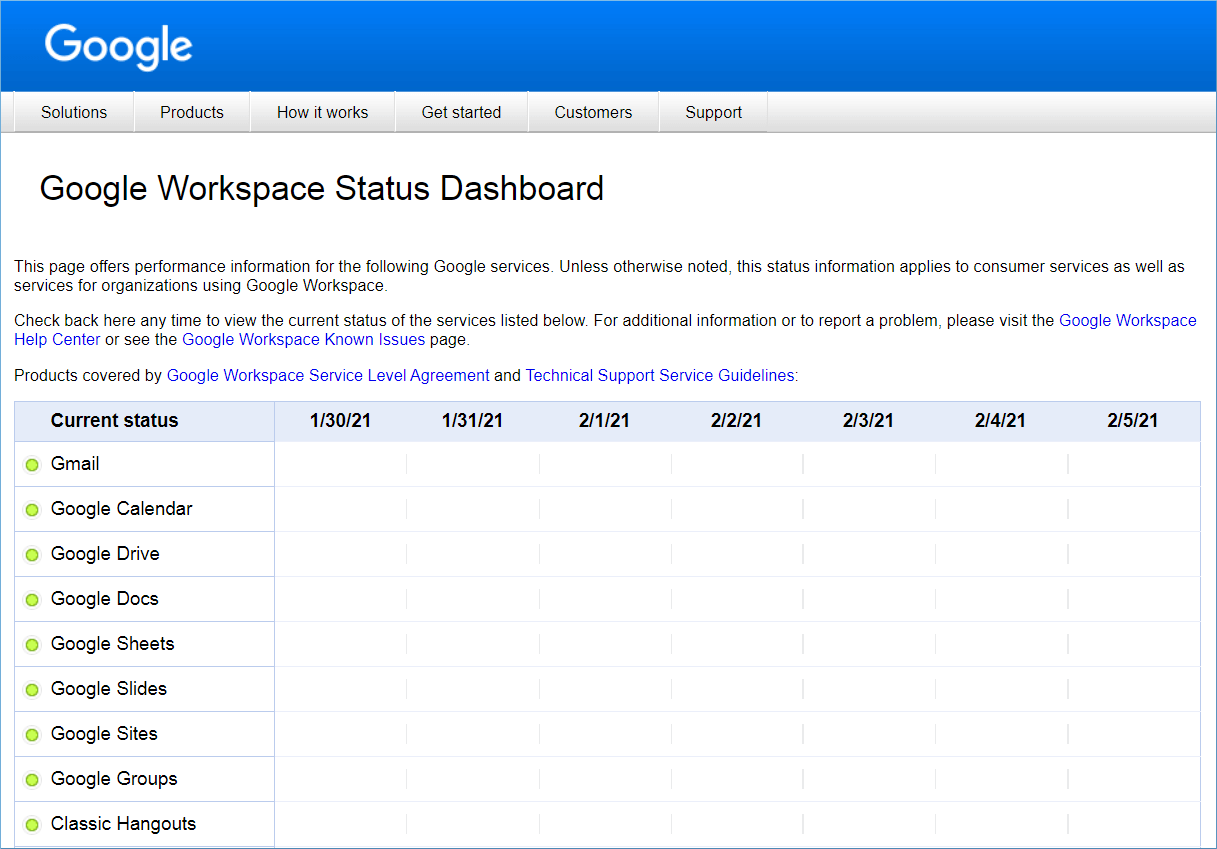Click the 2/3/21 date column header

(x=869, y=421)
